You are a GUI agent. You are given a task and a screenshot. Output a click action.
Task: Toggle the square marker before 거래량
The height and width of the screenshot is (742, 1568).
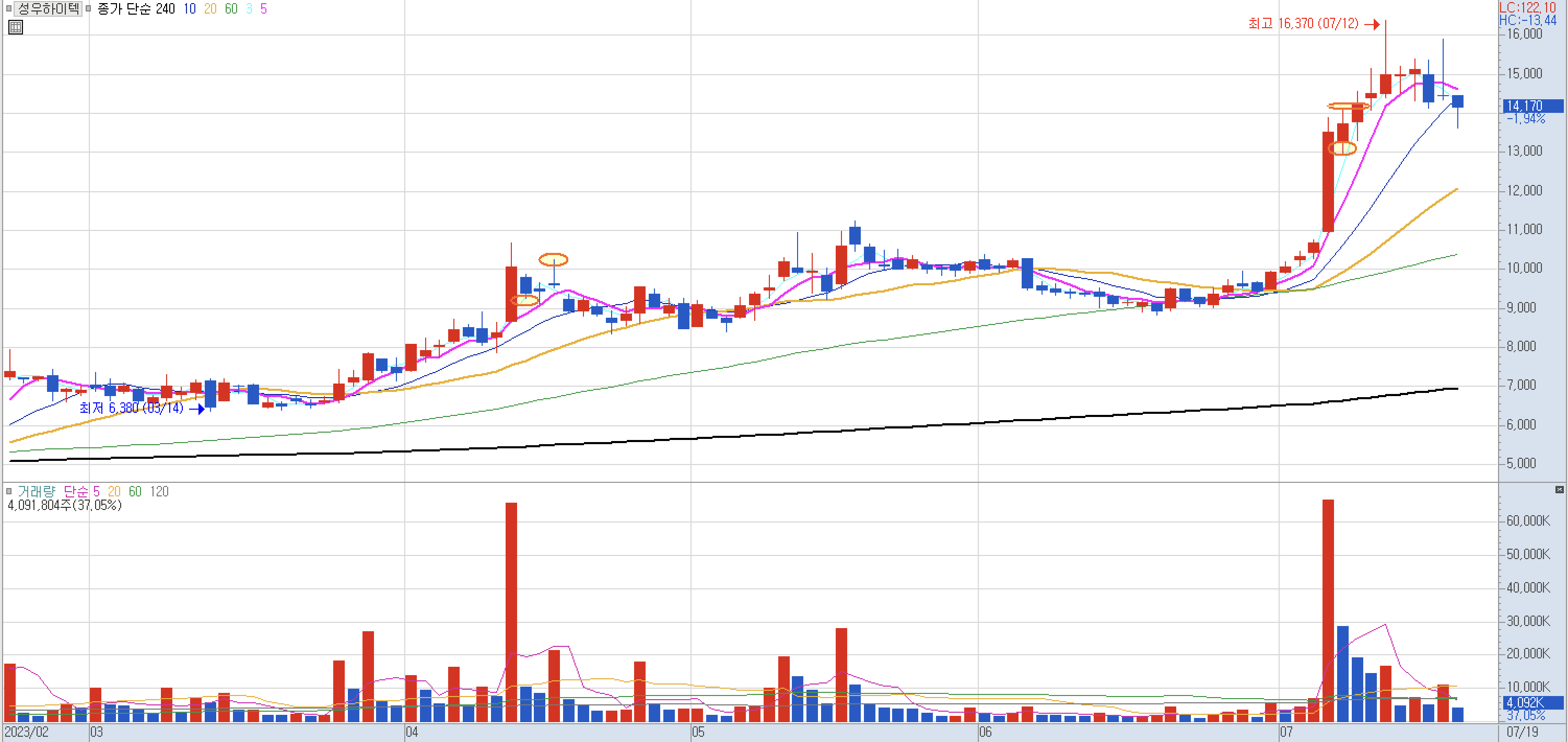[8, 491]
